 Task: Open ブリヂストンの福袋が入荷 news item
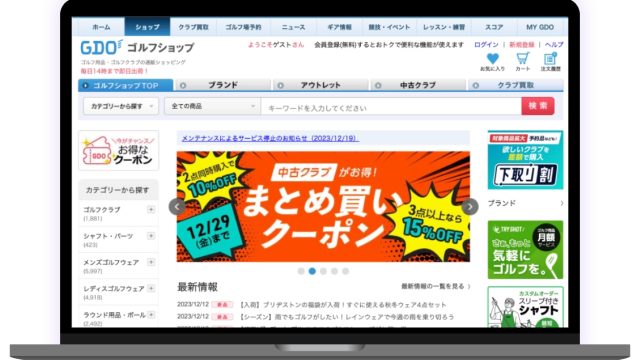coord(342,305)
